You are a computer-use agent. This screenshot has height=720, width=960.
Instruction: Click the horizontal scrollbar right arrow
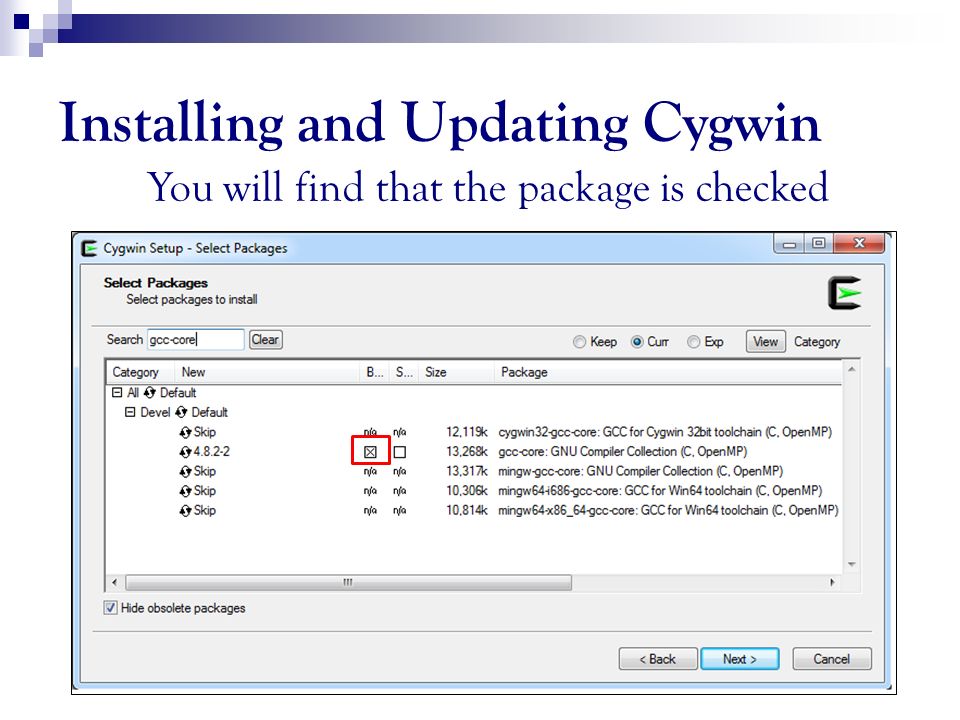click(832, 582)
